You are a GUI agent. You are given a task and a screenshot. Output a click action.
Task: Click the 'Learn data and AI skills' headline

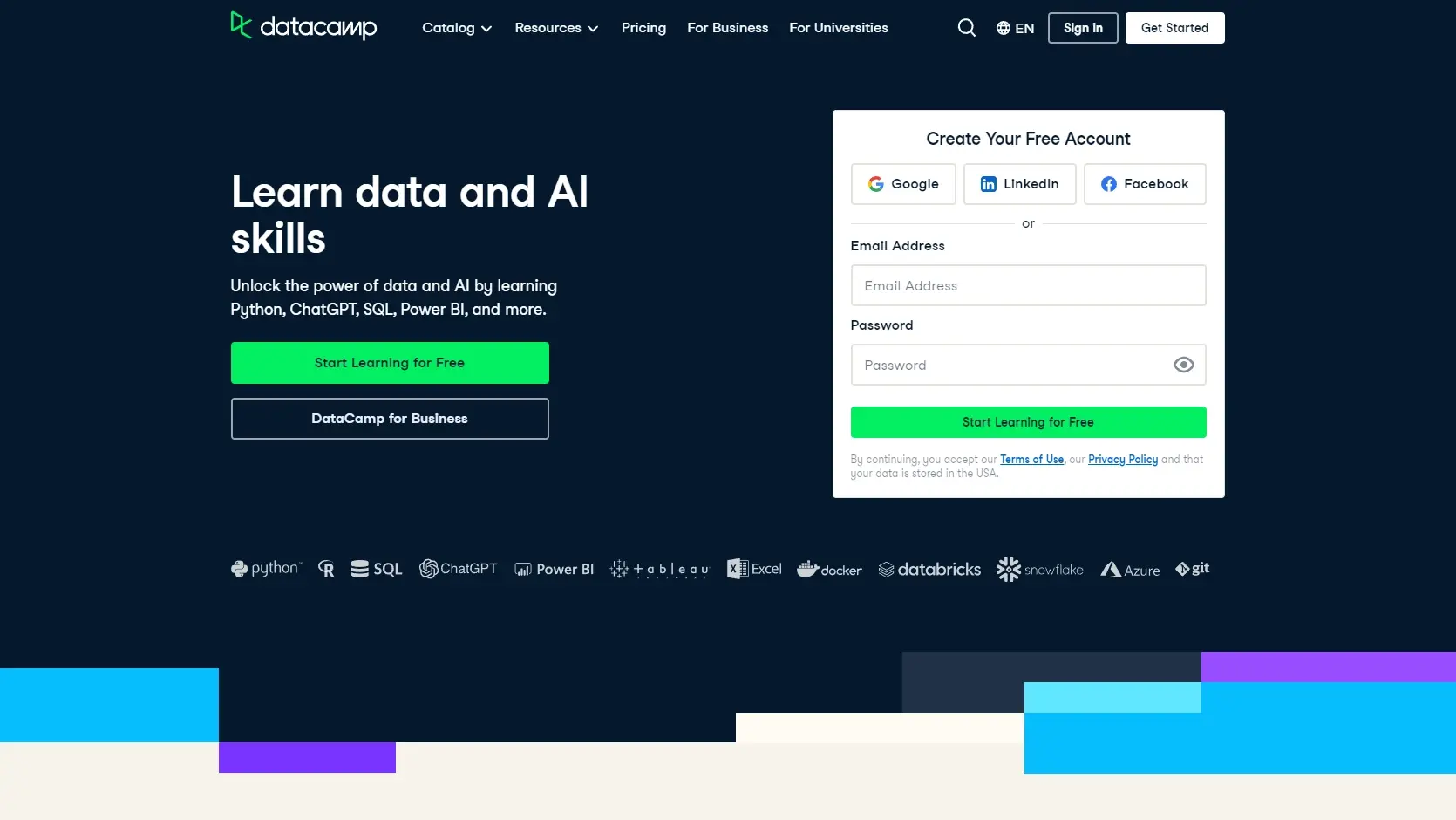click(x=410, y=215)
